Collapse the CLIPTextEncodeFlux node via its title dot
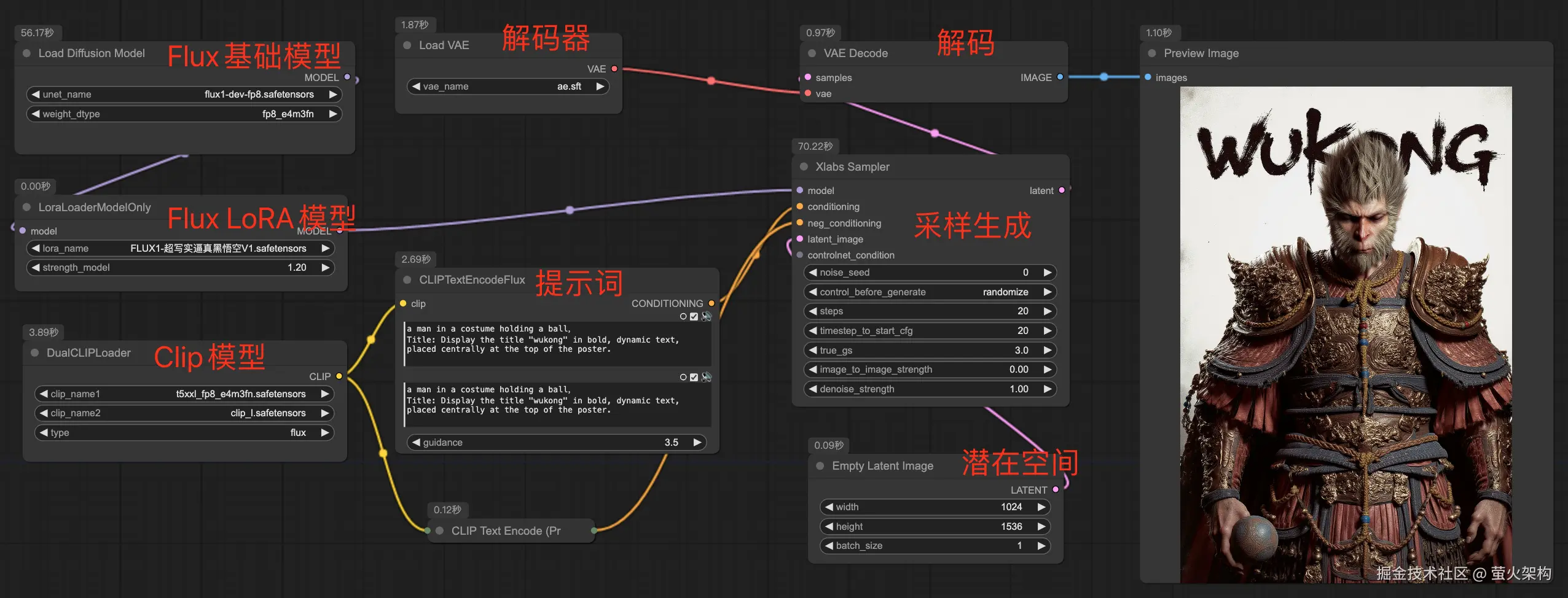Image resolution: width=1568 pixels, height=598 pixels. click(x=407, y=280)
